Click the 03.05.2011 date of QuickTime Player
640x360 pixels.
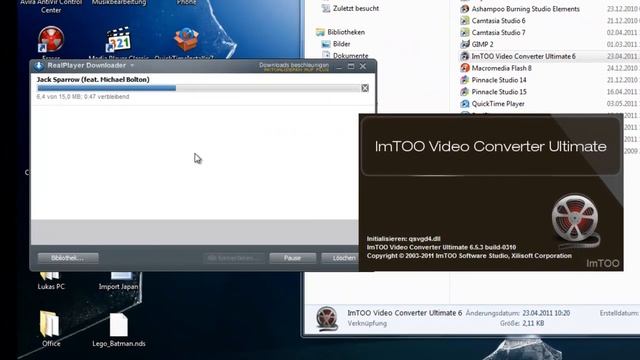(x=623, y=104)
